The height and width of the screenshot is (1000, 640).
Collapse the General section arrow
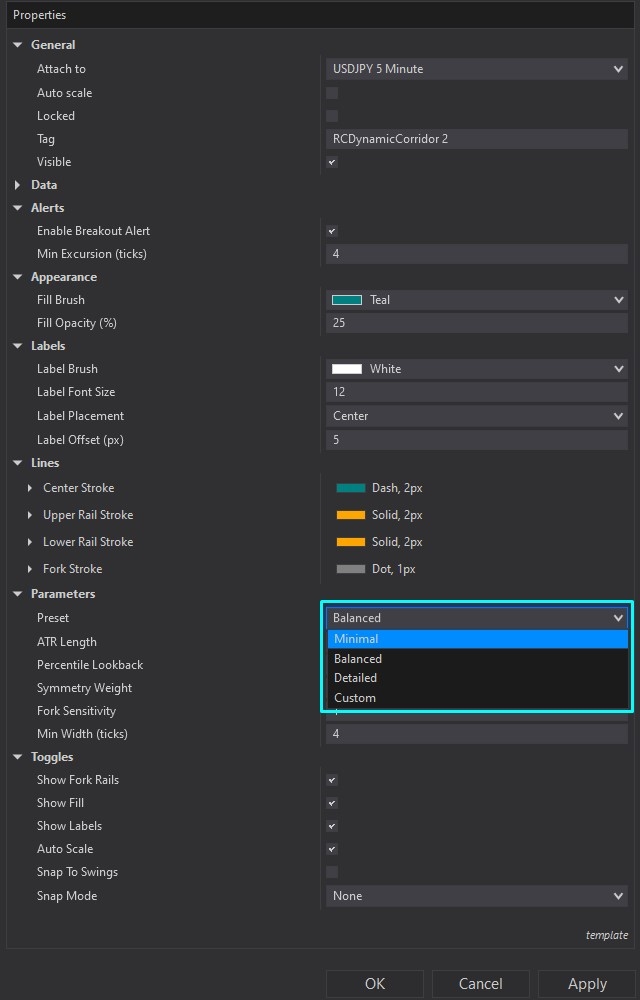click(x=18, y=45)
